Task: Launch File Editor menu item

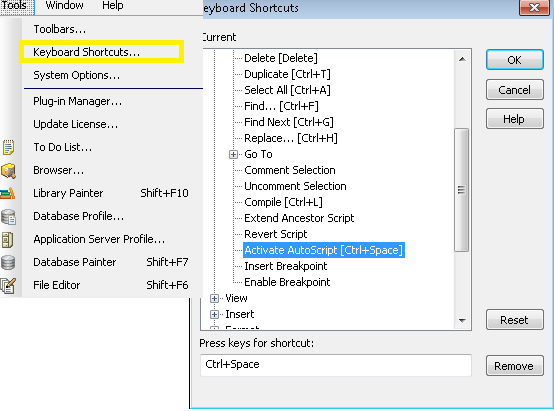Action: pos(111,285)
